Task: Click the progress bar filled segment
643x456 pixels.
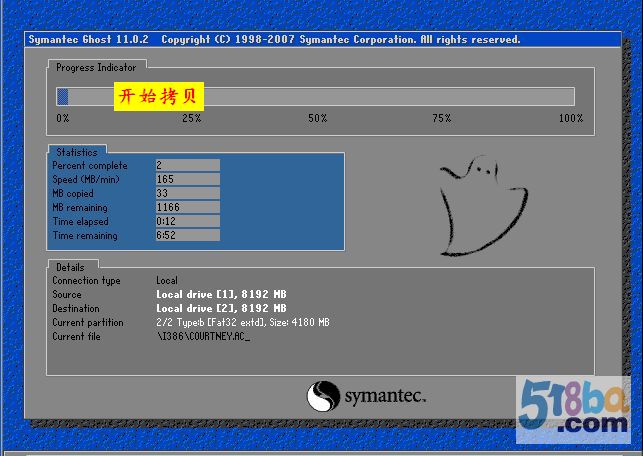Action: pos(62,97)
